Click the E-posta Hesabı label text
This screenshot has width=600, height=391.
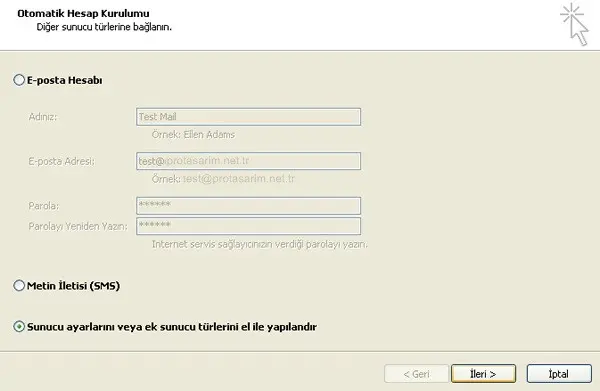[65, 80]
